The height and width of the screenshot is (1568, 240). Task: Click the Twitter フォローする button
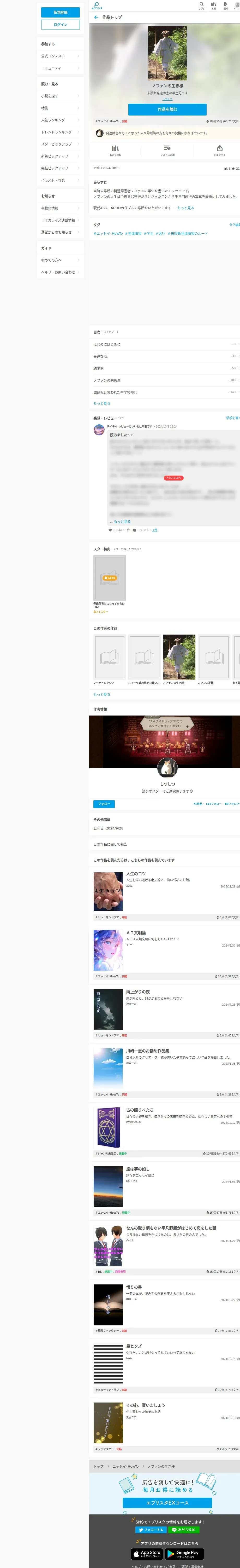point(151,1530)
